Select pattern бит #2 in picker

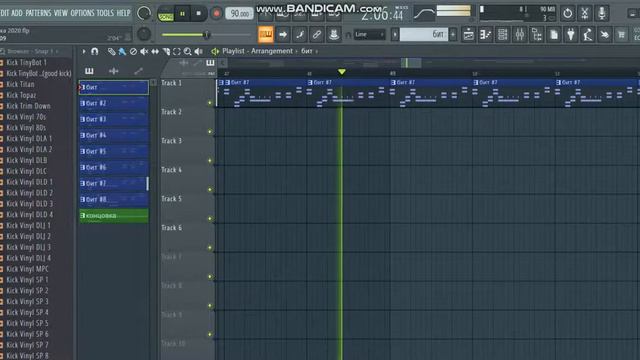tap(113, 103)
